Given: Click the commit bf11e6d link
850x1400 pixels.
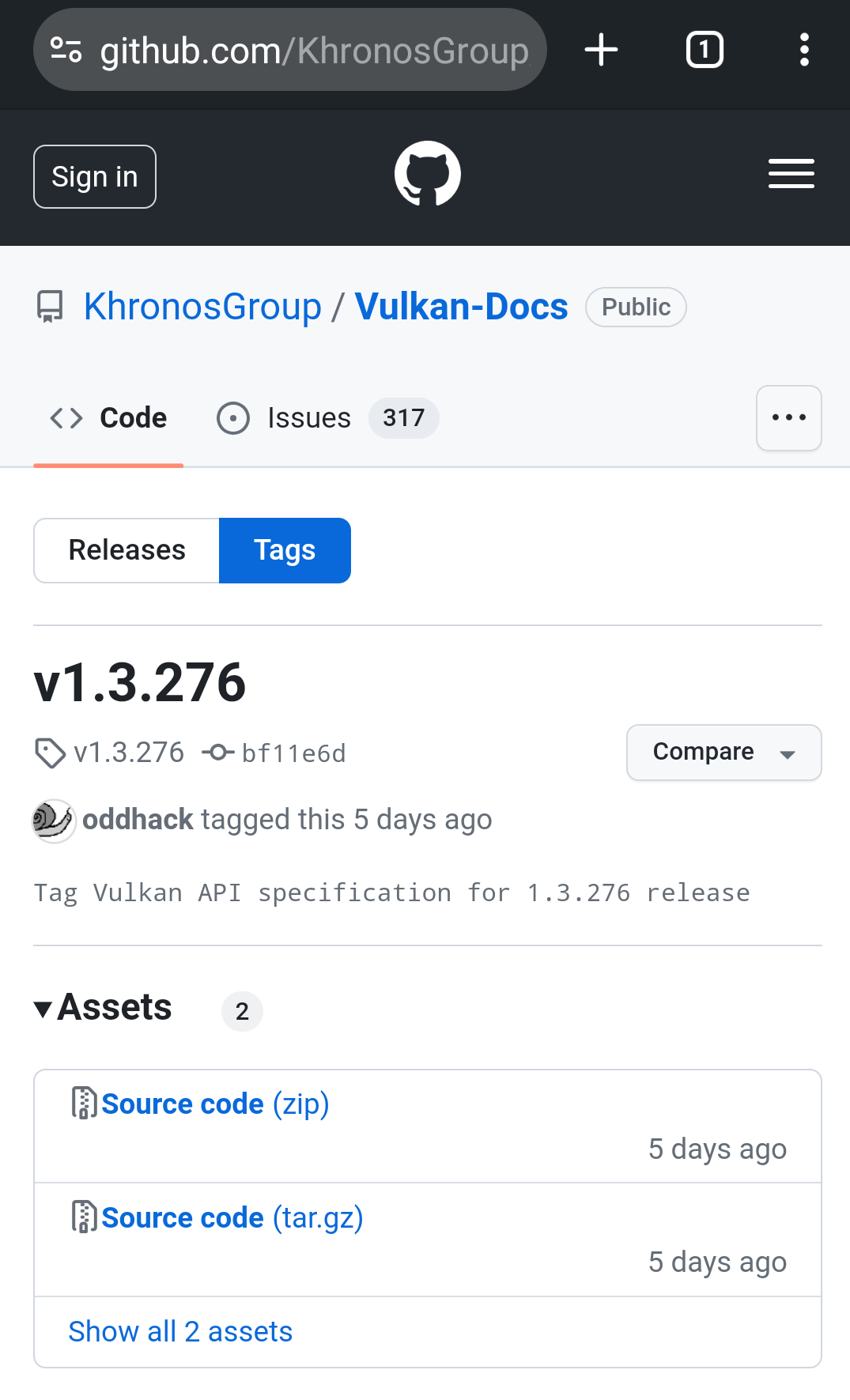Looking at the screenshot, I should click(x=293, y=753).
